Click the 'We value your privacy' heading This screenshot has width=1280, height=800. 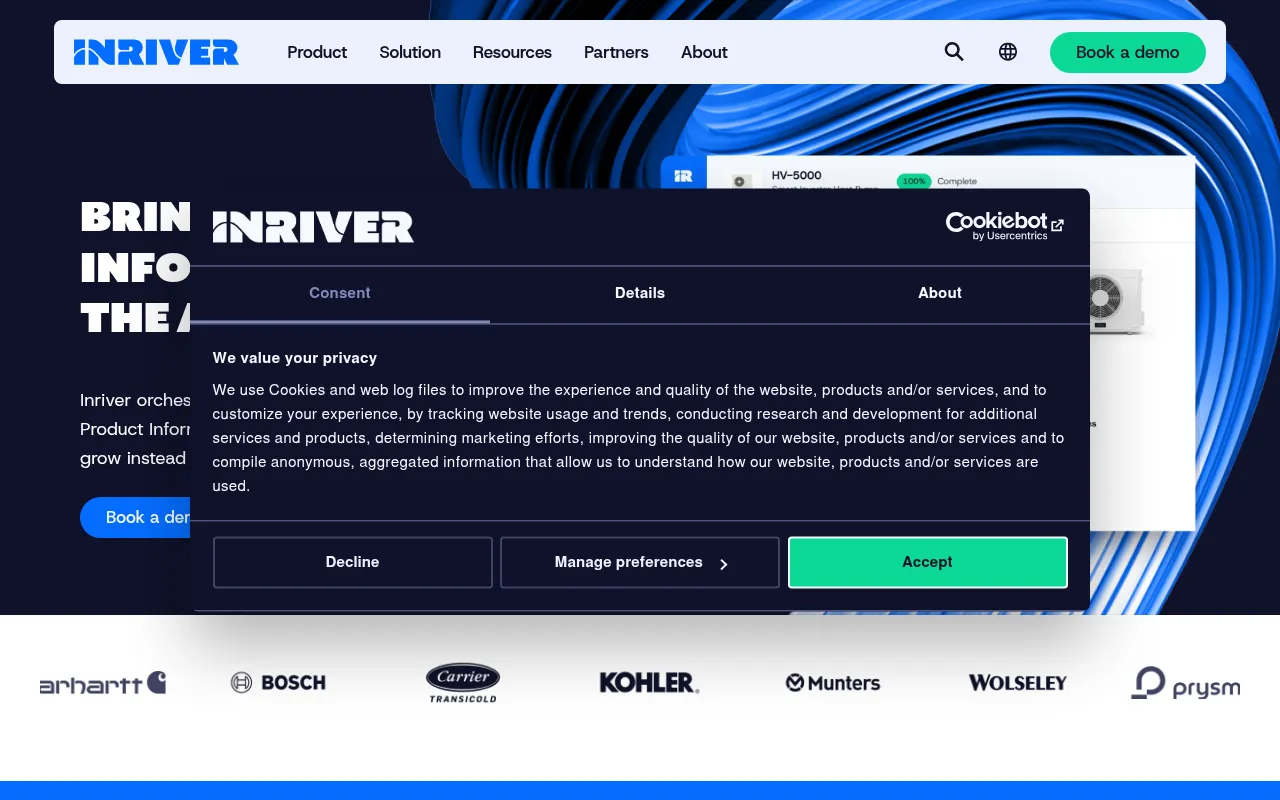pyautogui.click(x=295, y=358)
